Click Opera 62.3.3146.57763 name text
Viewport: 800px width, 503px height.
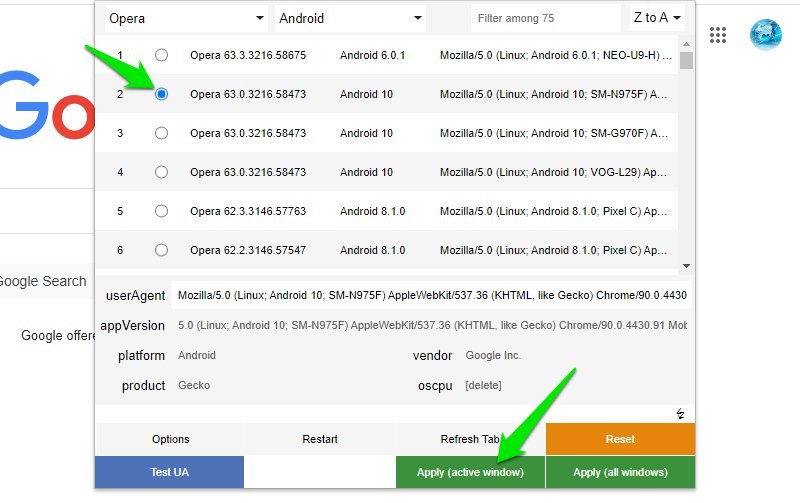(x=248, y=211)
